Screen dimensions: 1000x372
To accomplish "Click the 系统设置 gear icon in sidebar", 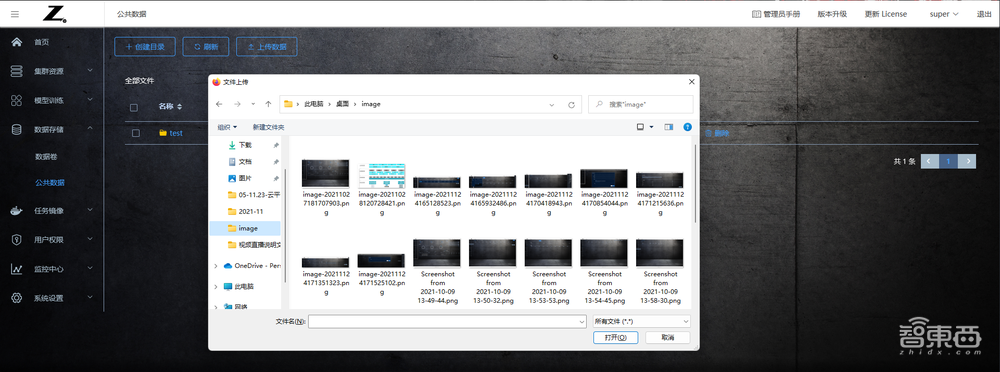I will coord(17,298).
